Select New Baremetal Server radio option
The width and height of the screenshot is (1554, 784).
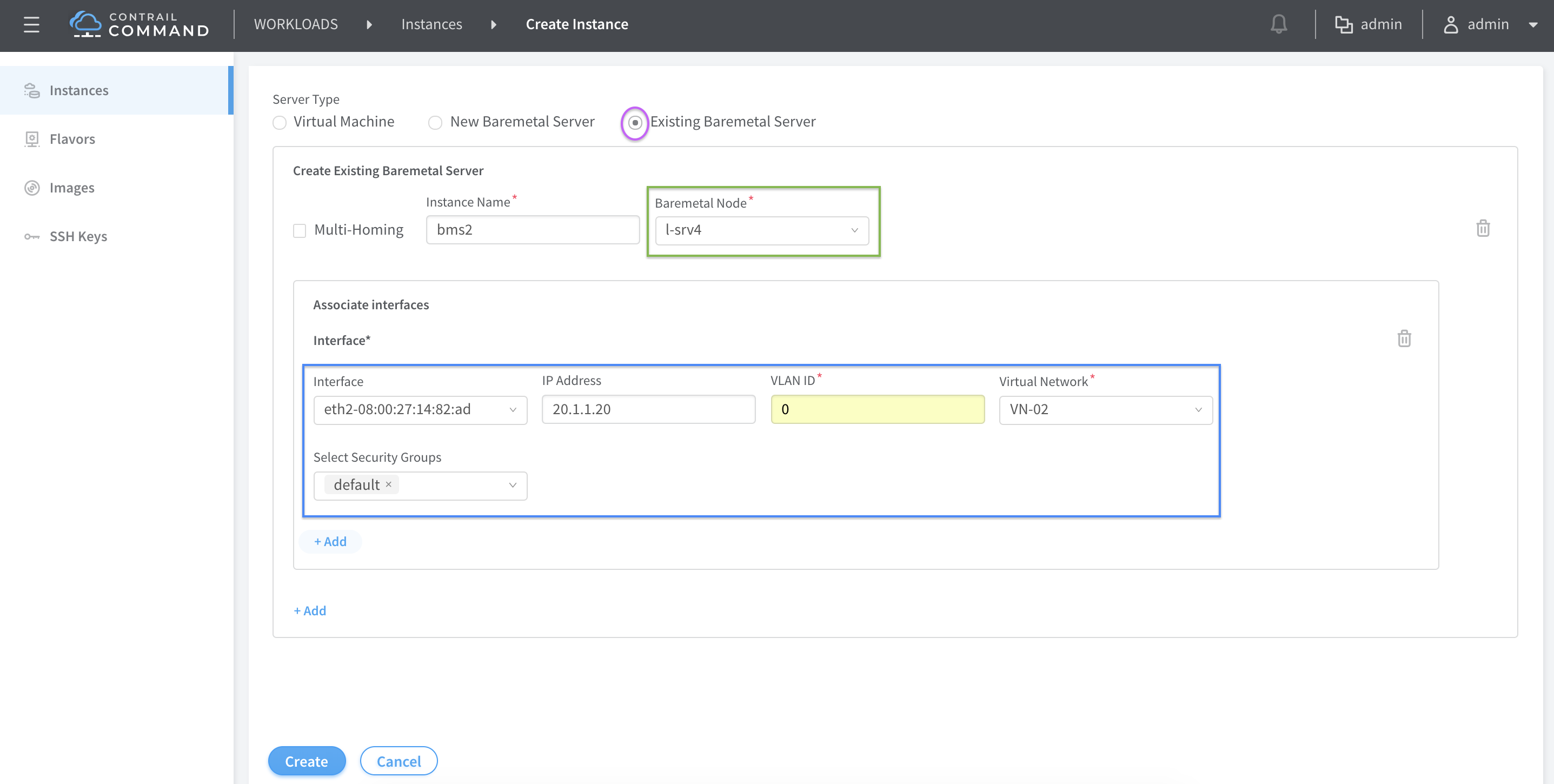(x=435, y=122)
